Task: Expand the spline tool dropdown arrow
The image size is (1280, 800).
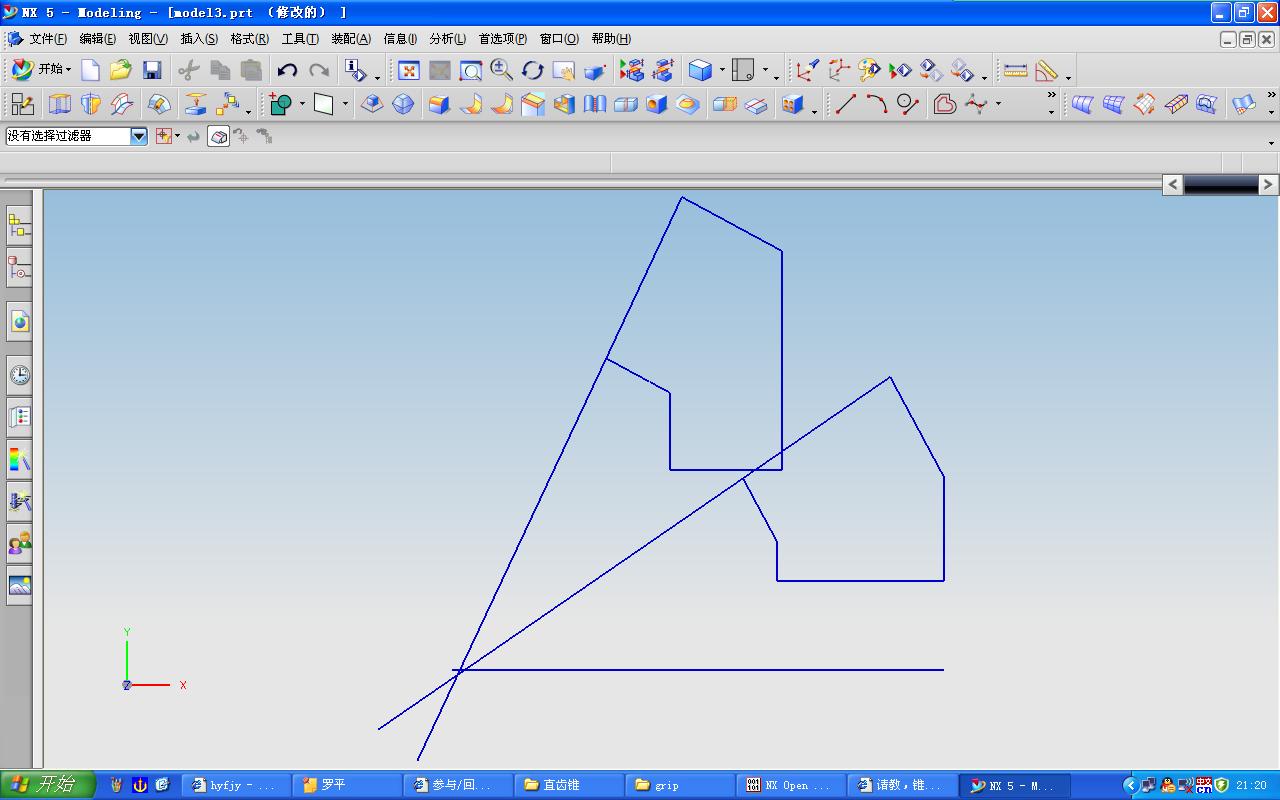Action: tap(998, 104)
